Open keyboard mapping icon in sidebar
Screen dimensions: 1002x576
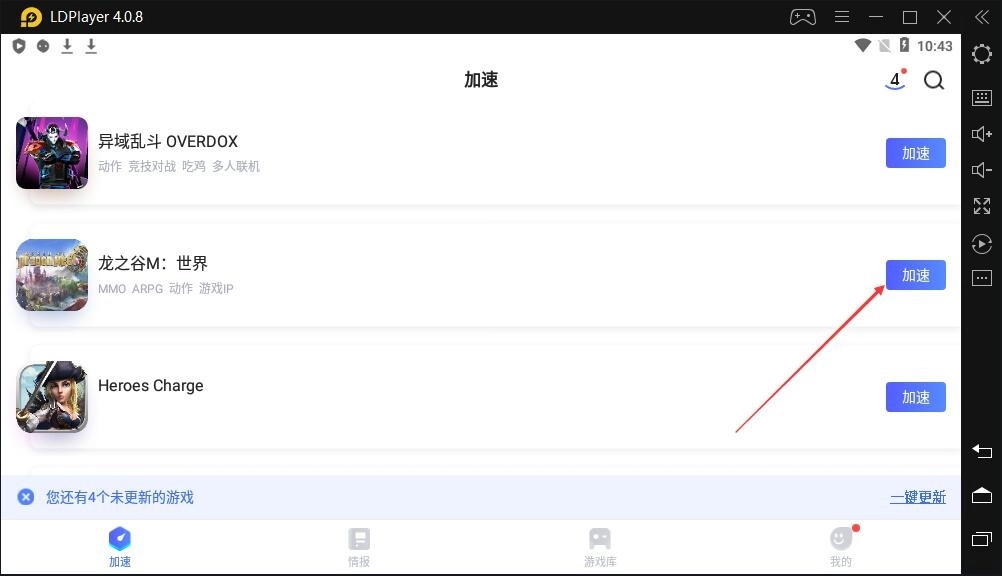click(982, 98)
